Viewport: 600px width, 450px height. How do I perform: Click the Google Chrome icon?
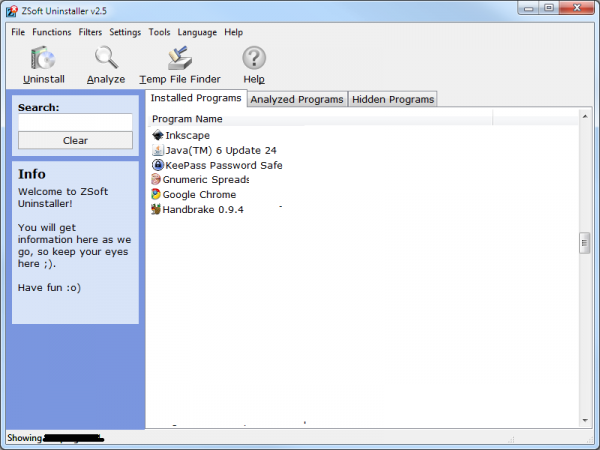click(155, 194)
